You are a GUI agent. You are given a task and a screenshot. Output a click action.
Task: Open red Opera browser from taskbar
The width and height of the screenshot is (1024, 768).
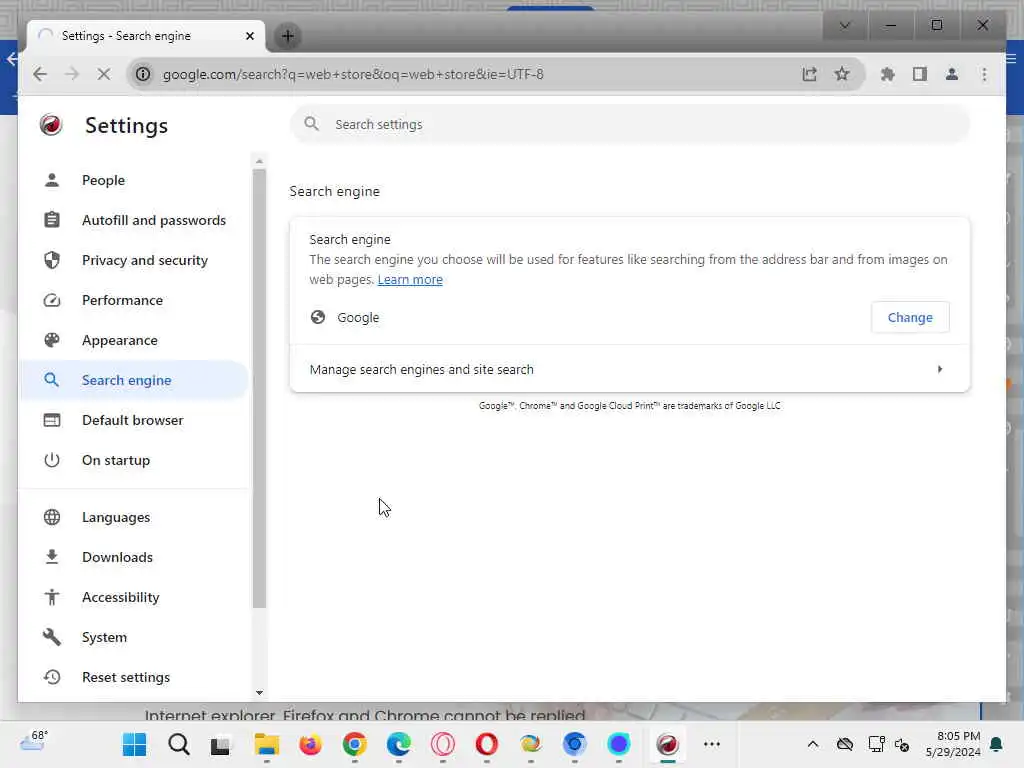(487, 744)
